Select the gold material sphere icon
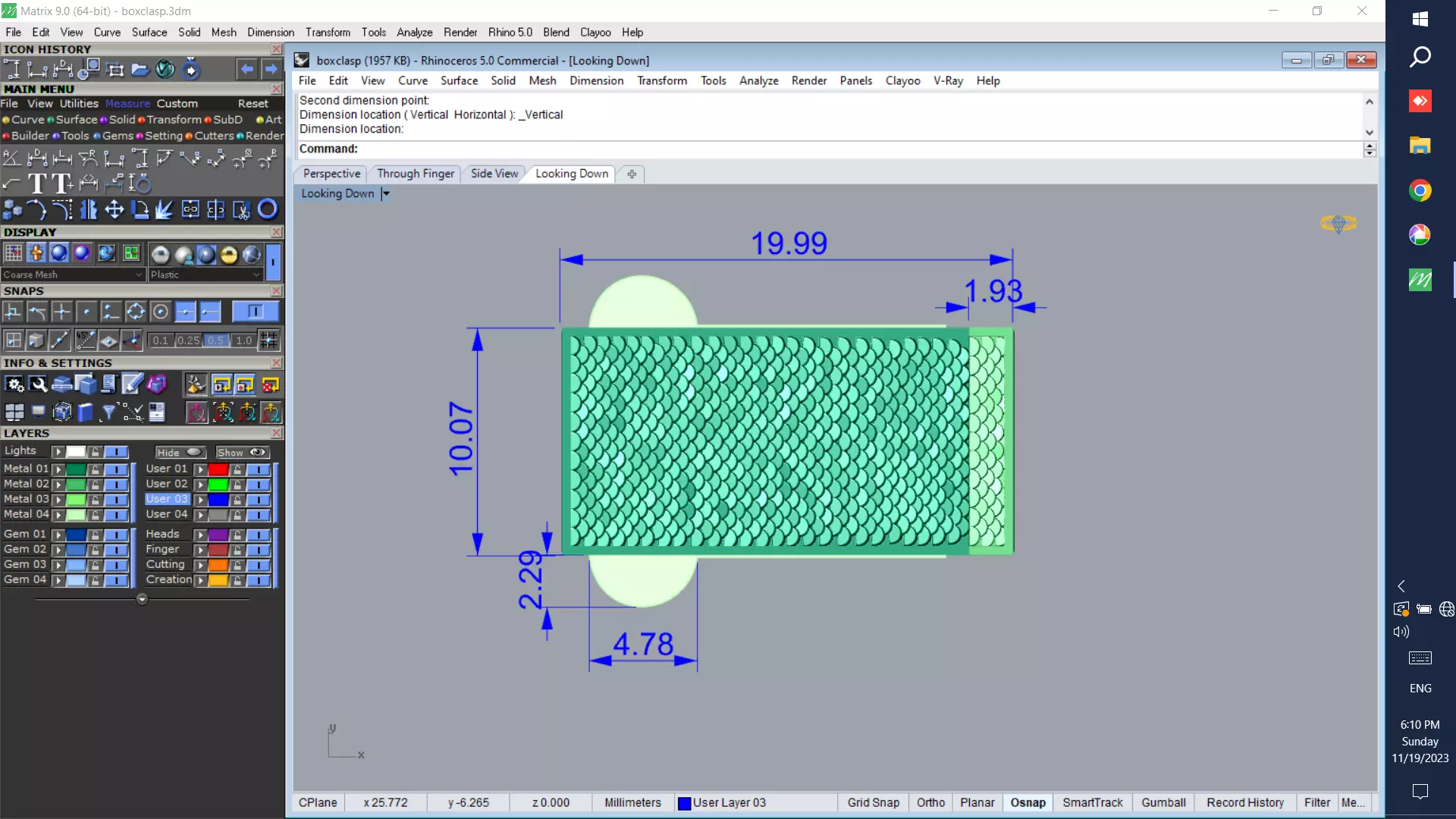 tap(228, 254)
